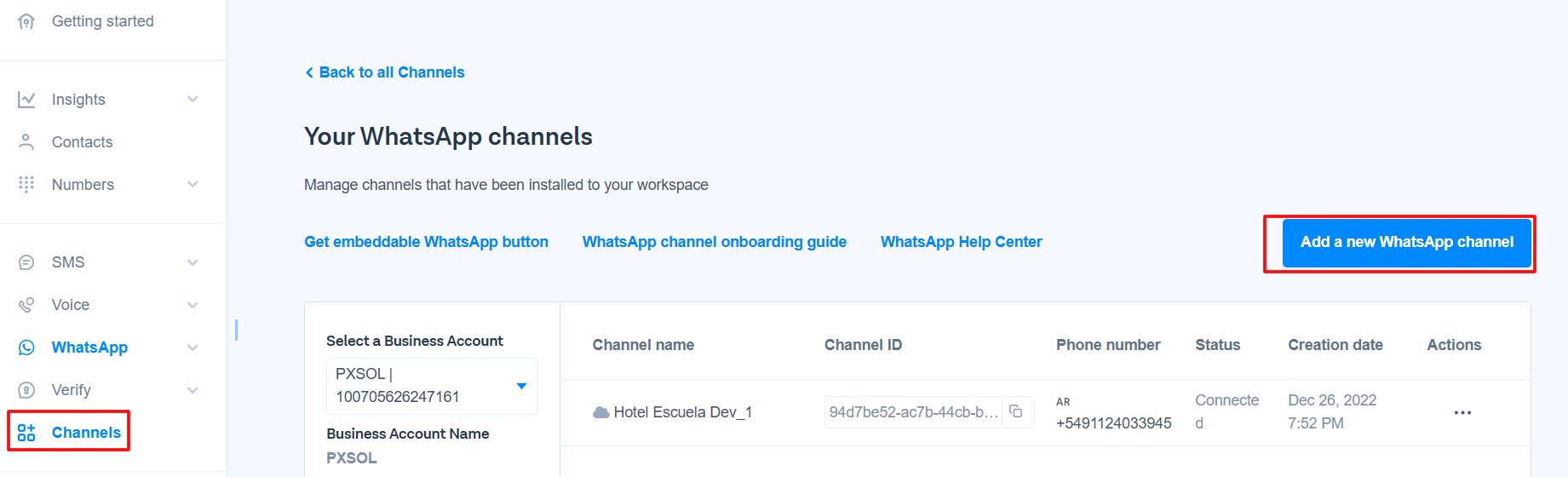Expand the Voice menu chevron
Viewport: 1568px width, 477px height.
coord(192,305)
